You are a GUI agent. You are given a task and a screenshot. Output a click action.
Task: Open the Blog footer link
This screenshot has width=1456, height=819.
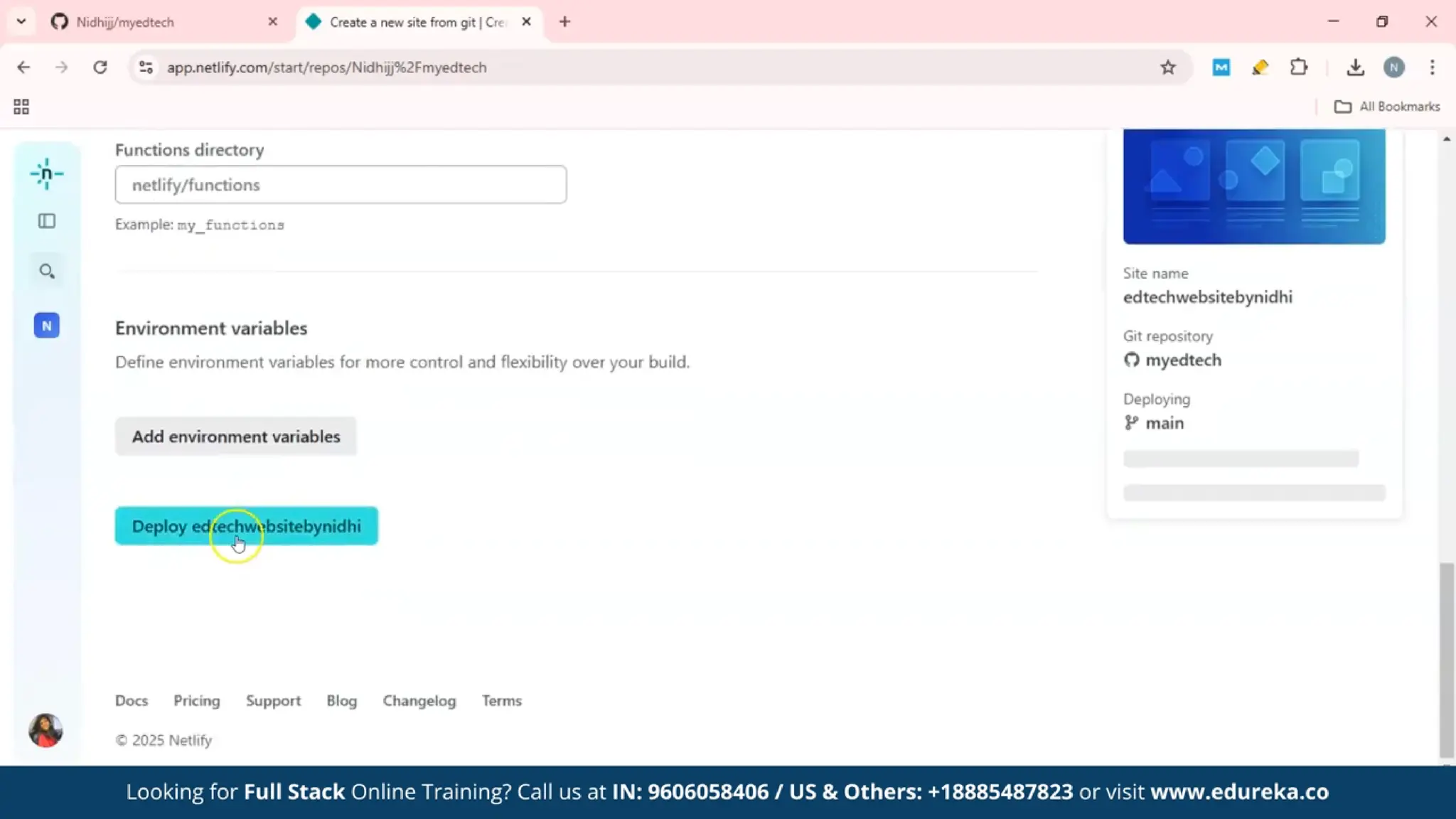tap(342, 700)
